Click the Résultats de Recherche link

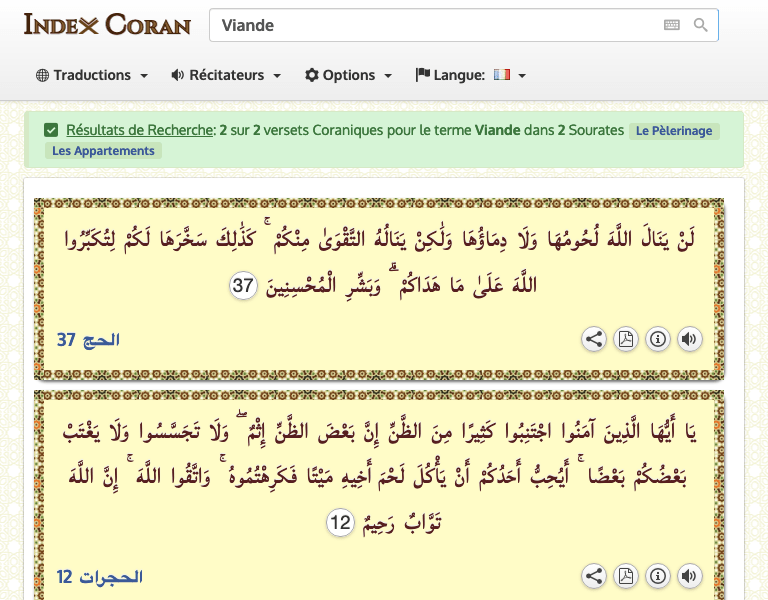point(139,130)
